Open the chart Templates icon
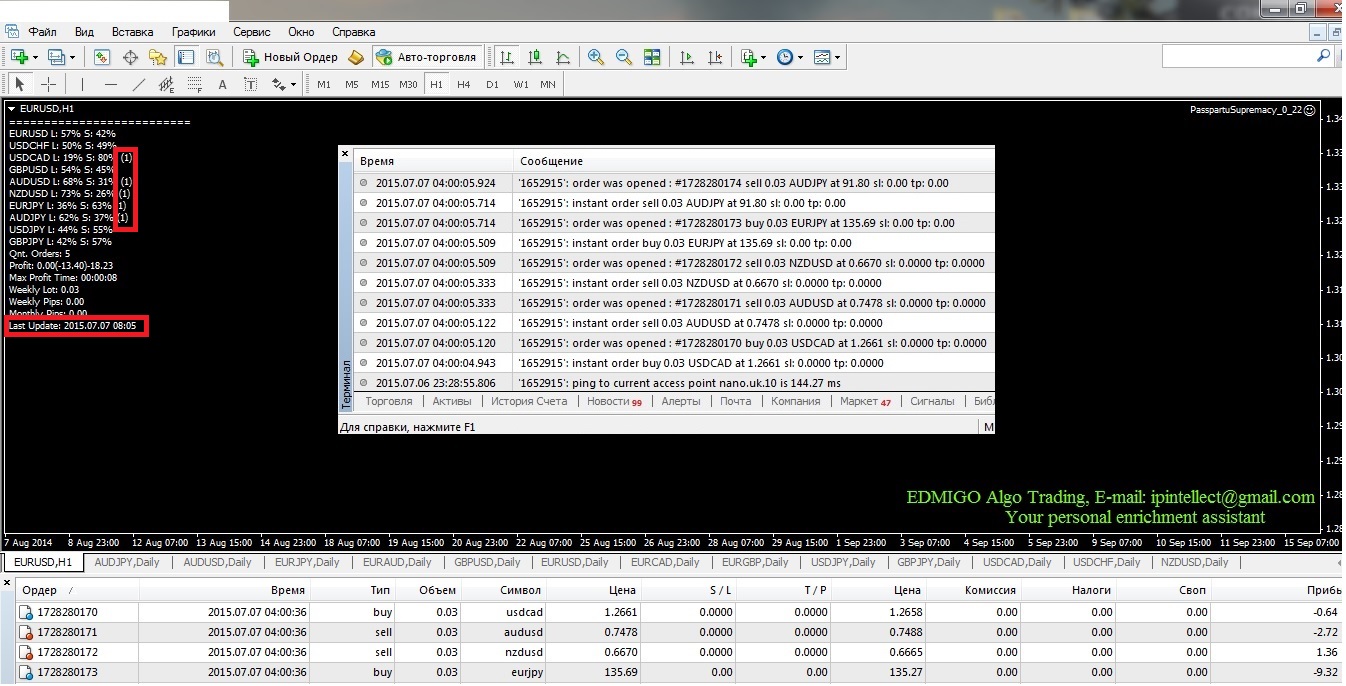The height and width of the screenshot is (686, 1346). coord(821,57)
